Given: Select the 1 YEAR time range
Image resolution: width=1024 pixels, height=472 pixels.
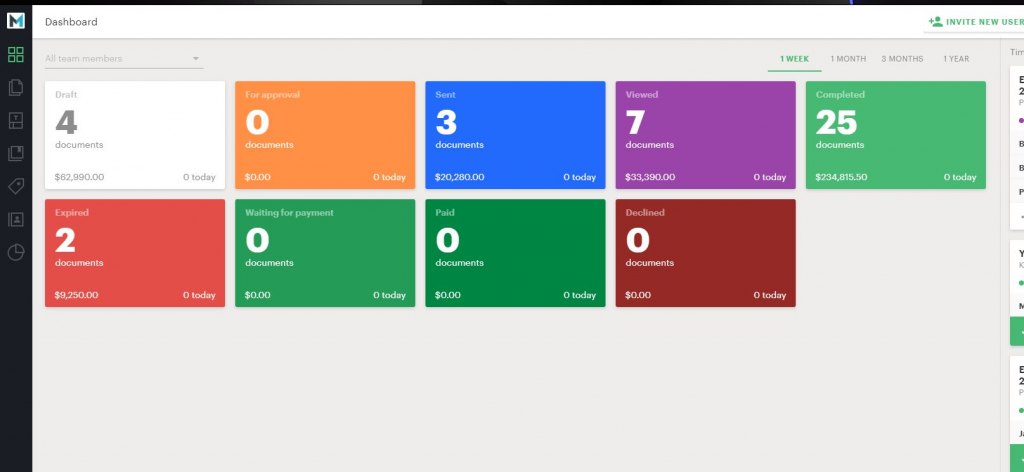Looking at the screenshot, I should coord(956,59).
